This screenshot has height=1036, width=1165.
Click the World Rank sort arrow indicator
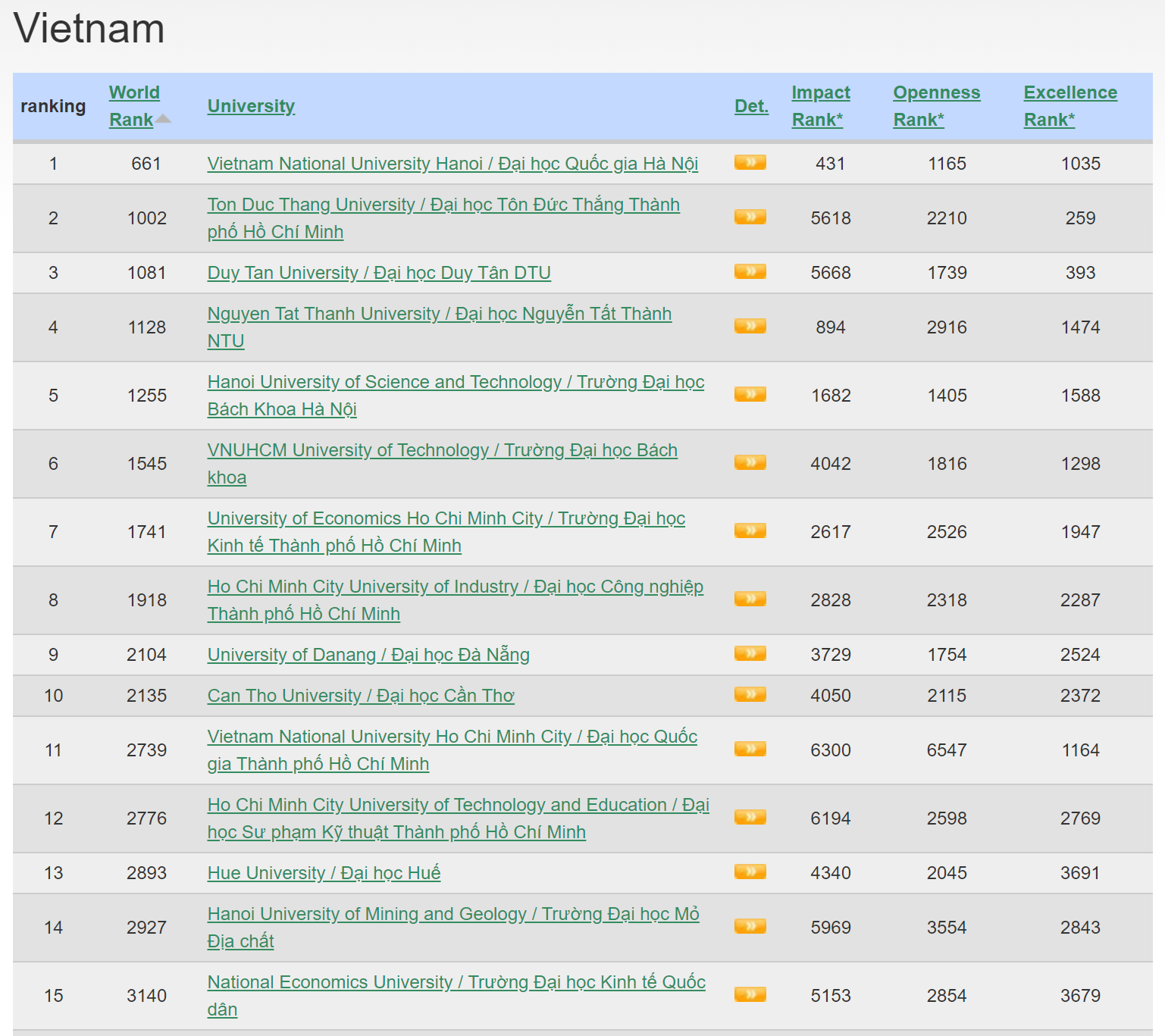163,119
